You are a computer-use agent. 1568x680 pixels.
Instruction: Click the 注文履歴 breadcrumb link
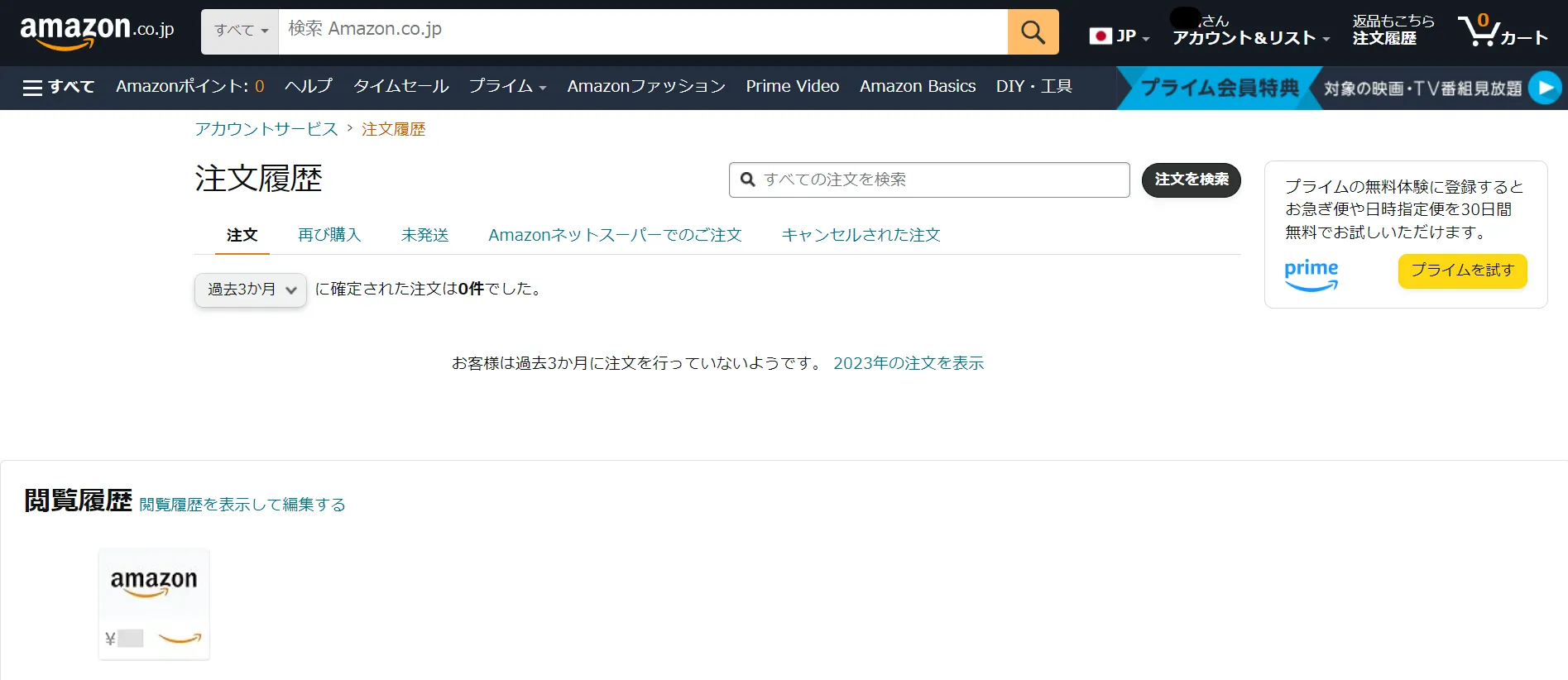(x=393, y=129)
